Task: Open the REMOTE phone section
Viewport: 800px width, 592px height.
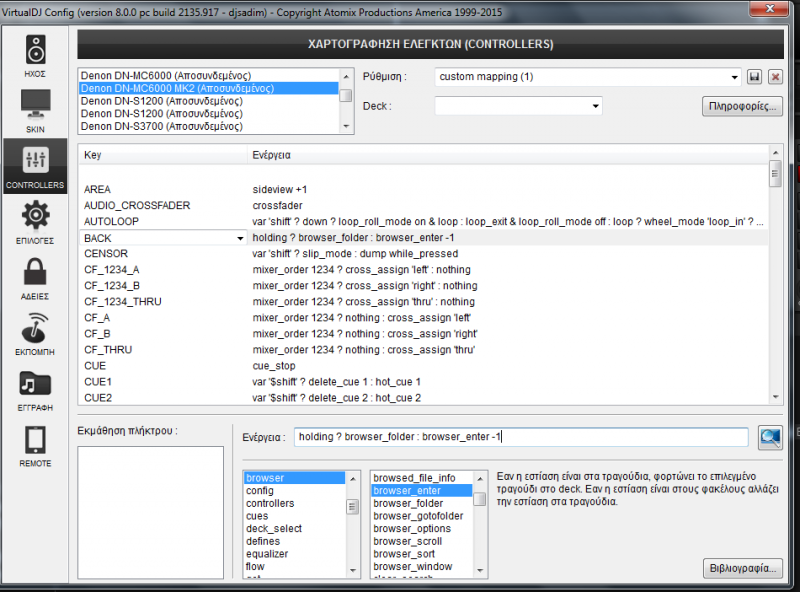Action: 35,445
